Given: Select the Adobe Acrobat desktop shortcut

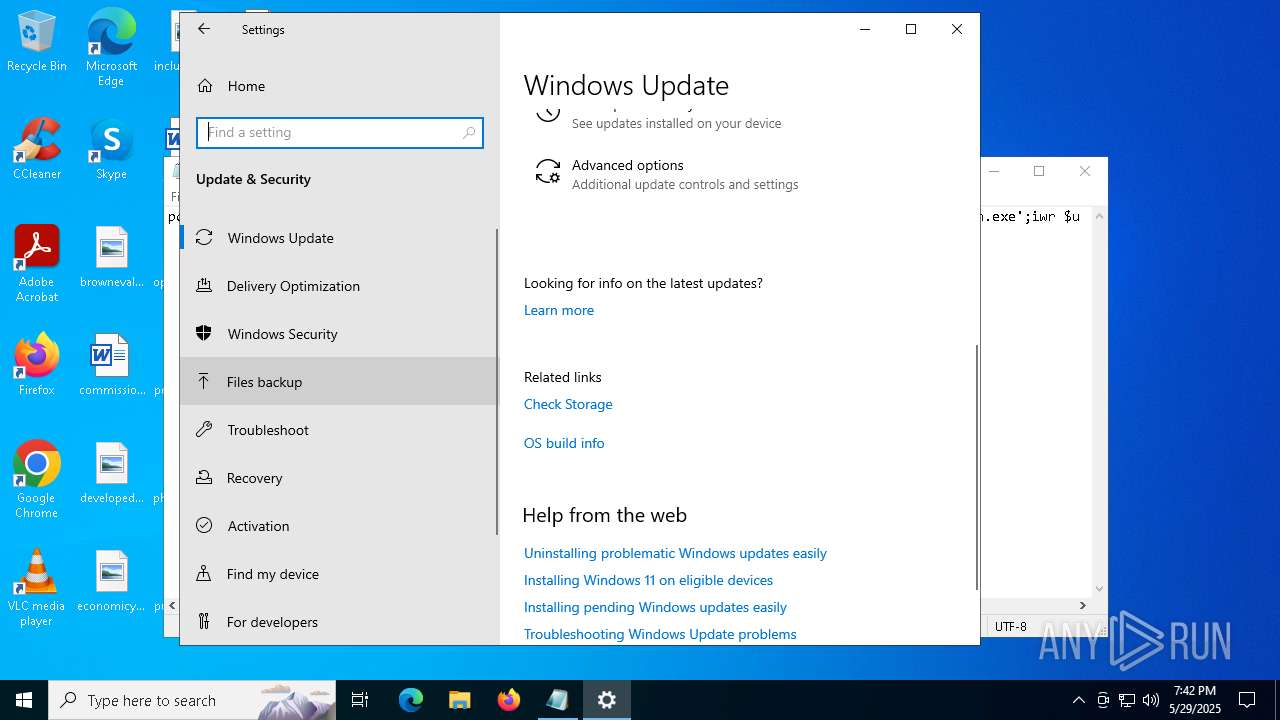Looking at the screenshot, I should pyautogui.click(x=37, y=264).
